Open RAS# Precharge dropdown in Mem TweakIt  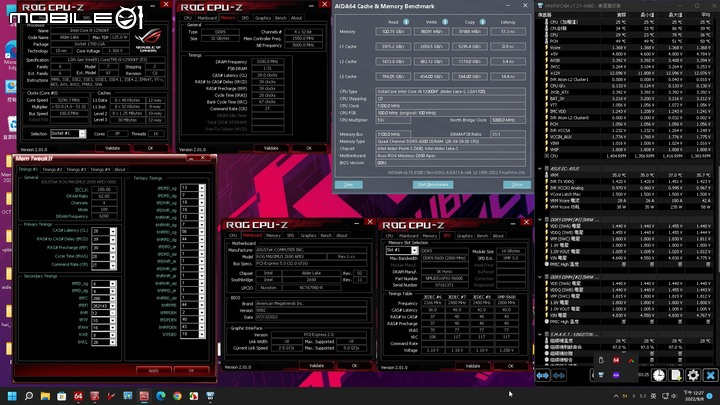tap(112, 248)
